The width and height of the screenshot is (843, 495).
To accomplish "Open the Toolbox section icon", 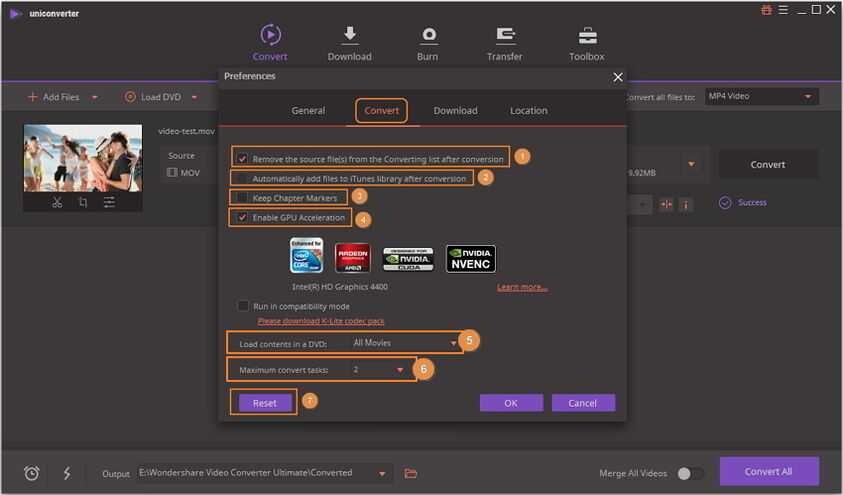I will coord(587,37).
